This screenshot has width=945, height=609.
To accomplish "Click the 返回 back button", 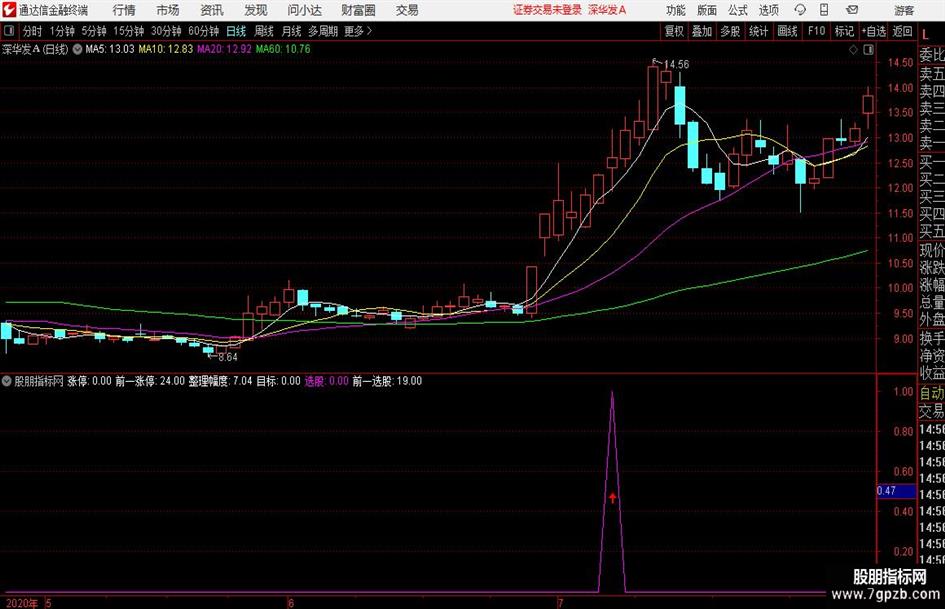I will point(902,31).
